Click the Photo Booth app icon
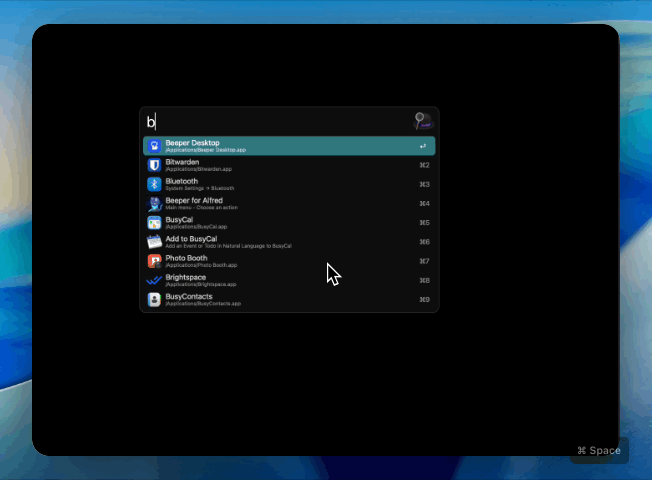Screen dimensions: 652x480 point(154,261)
